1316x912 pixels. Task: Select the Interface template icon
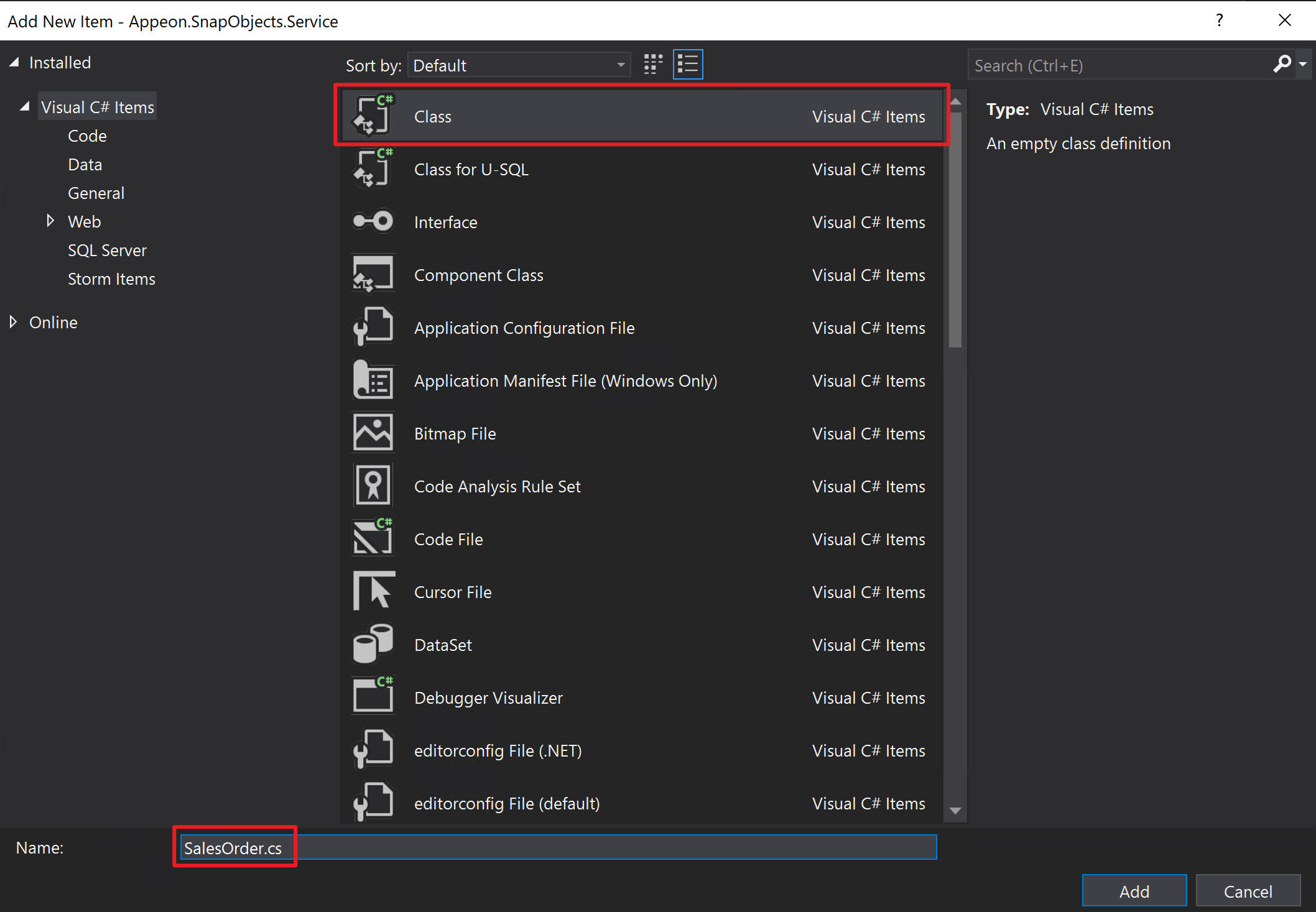(x=373, y=222)
